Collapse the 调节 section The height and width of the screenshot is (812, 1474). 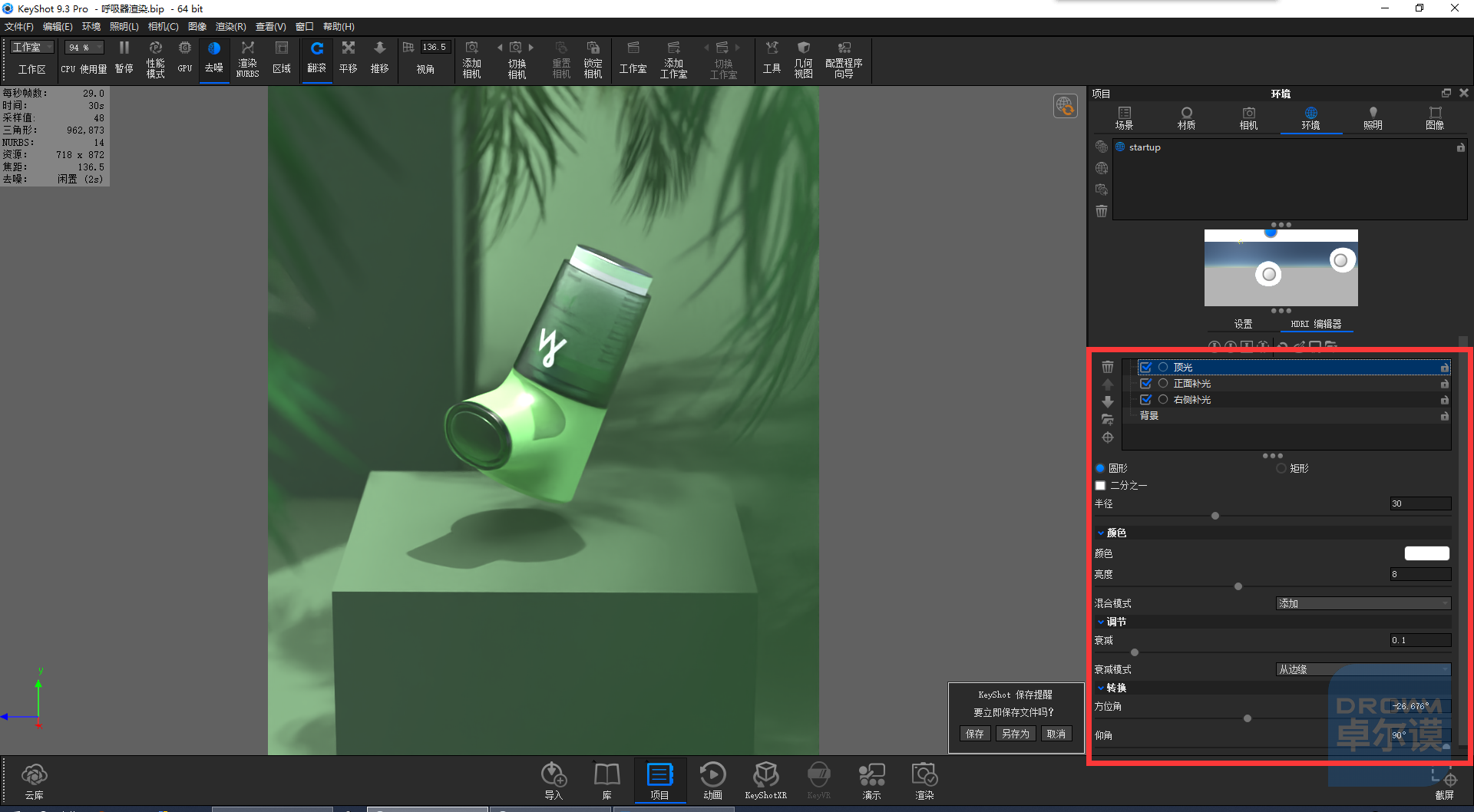pos(1101,622)
